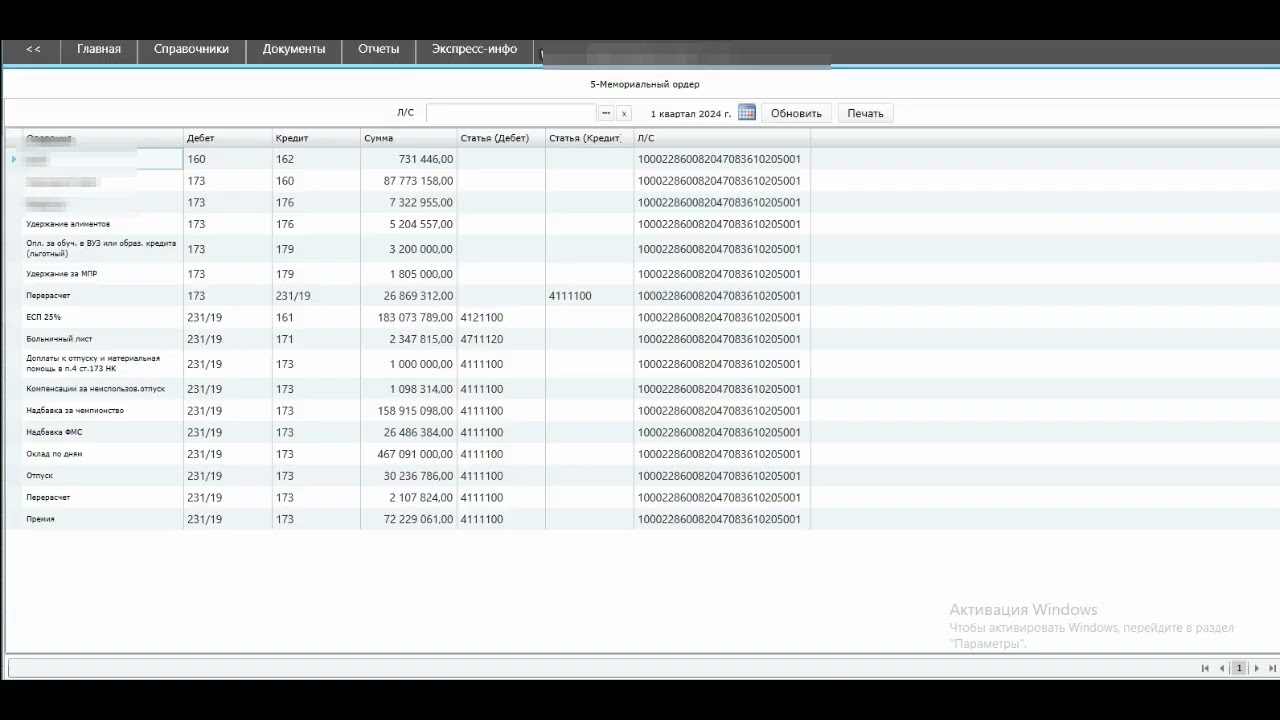The width and height of the screenshot is (1280, 720).
Task: Click the 4121100 debit article cell
Action: (x=501, y=317)
